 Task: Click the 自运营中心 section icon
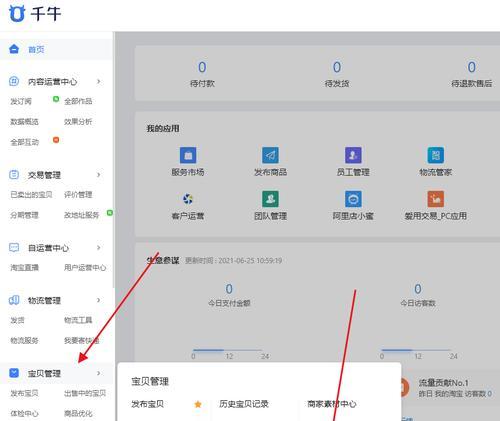coord(14,247)
